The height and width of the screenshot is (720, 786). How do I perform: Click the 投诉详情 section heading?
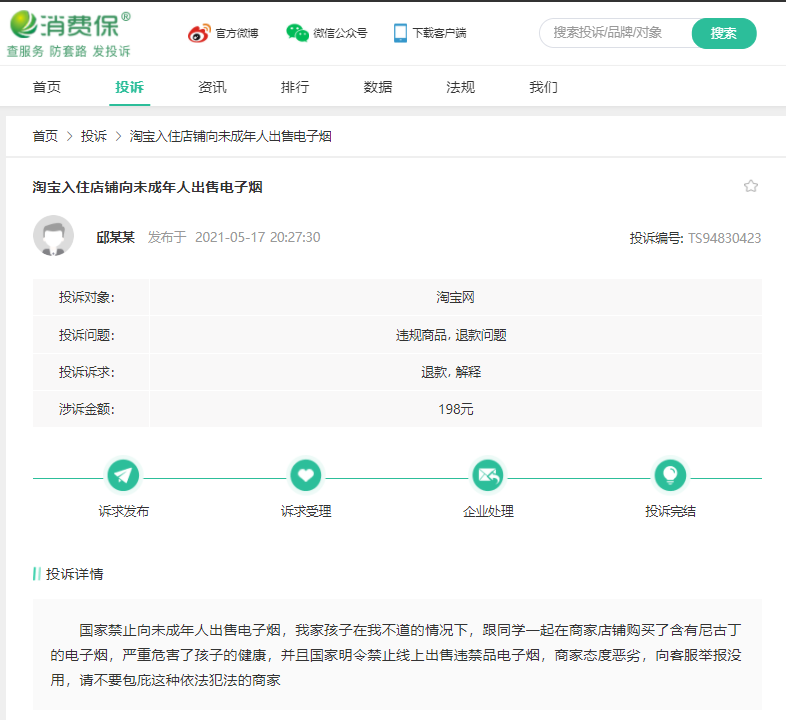[74, 574]
